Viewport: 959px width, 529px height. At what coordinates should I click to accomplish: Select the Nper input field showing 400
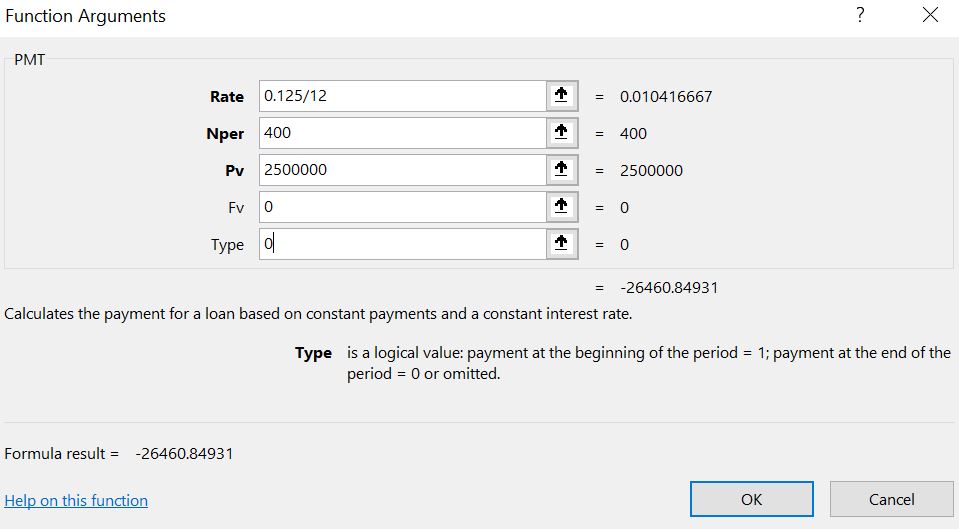[402, 133]
